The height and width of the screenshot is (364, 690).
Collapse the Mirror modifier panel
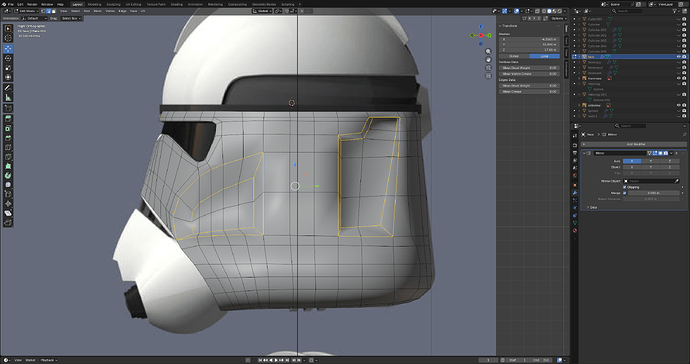tap(584, 153)
